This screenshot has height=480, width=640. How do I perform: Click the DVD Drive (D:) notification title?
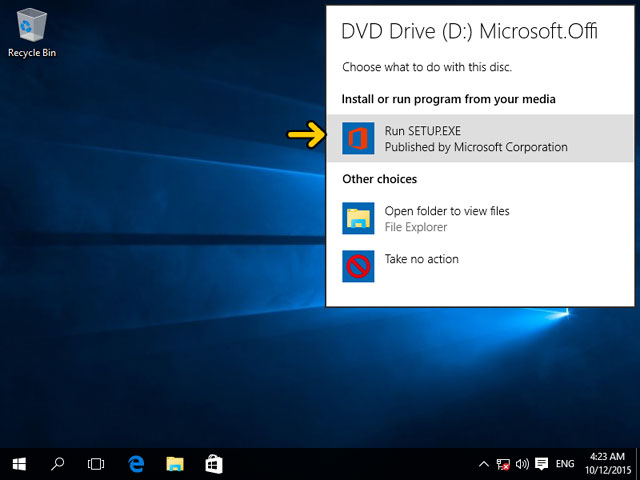[469, 31]
